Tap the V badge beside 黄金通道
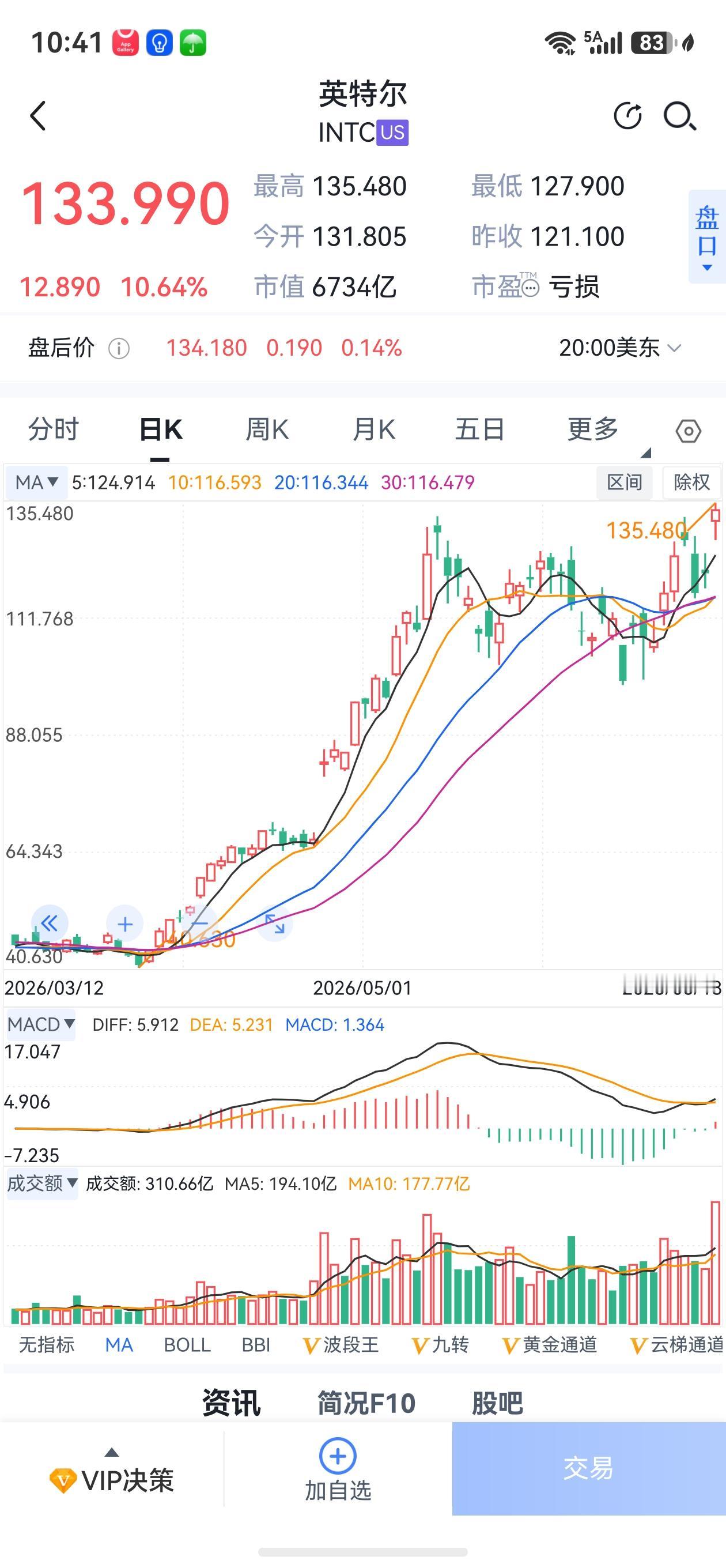The width and height of the screenshot is (726, 1568). pyautogui.click(x=510, y=1346)
